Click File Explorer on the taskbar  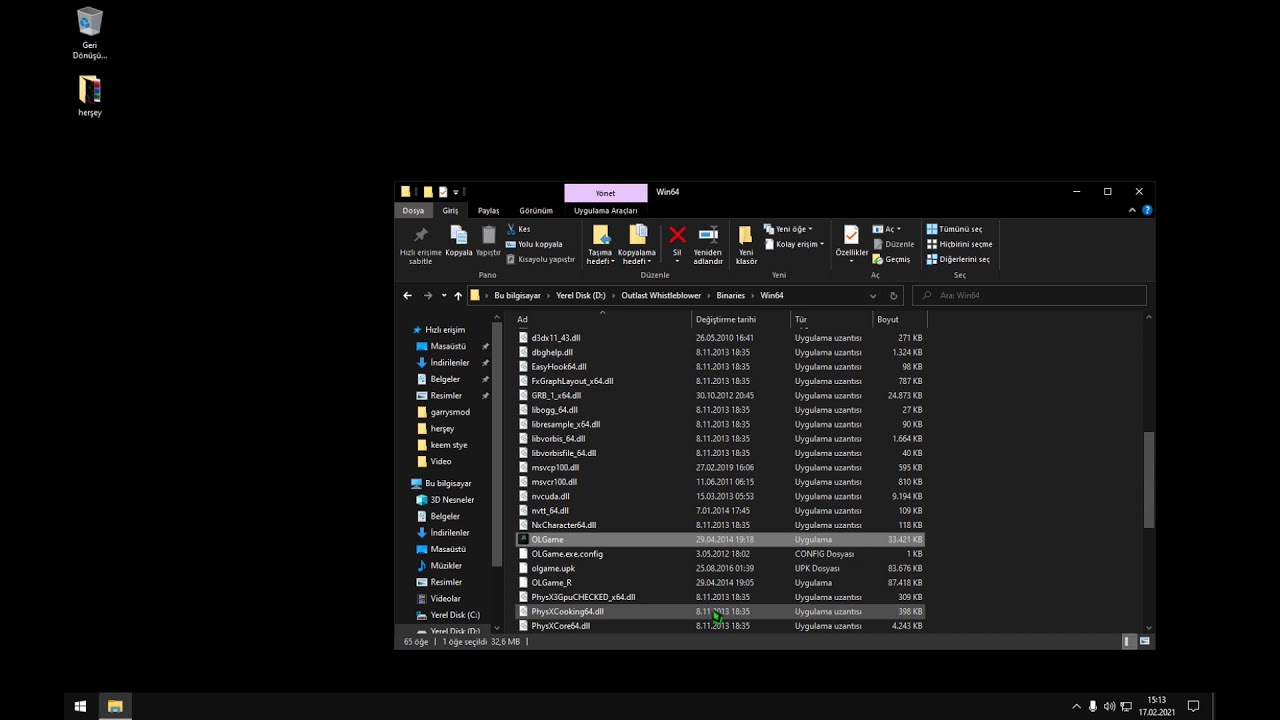(x=115, y=706)
